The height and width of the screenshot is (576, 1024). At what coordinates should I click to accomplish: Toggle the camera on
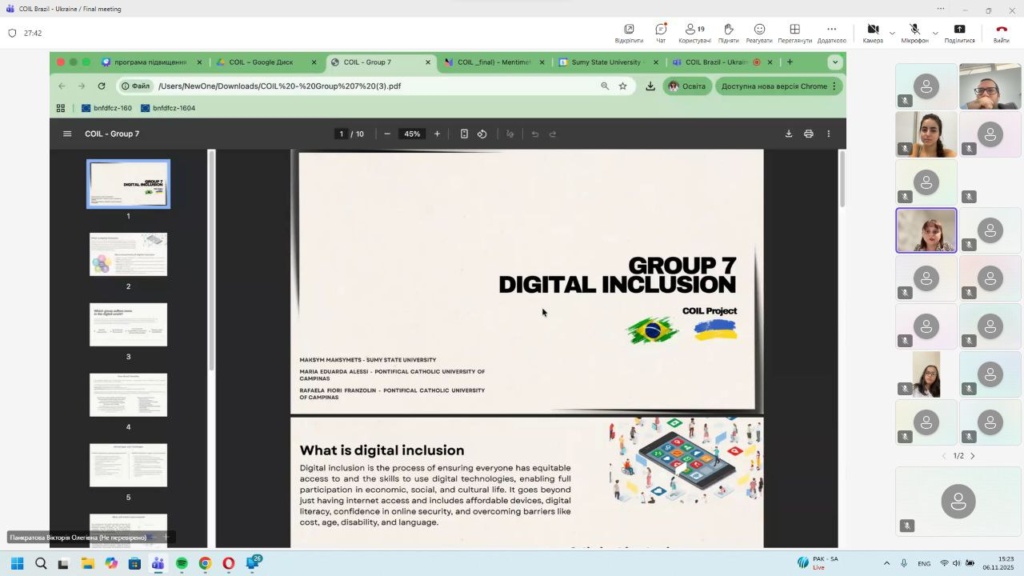pyautogui.click(x=872, y=31)
